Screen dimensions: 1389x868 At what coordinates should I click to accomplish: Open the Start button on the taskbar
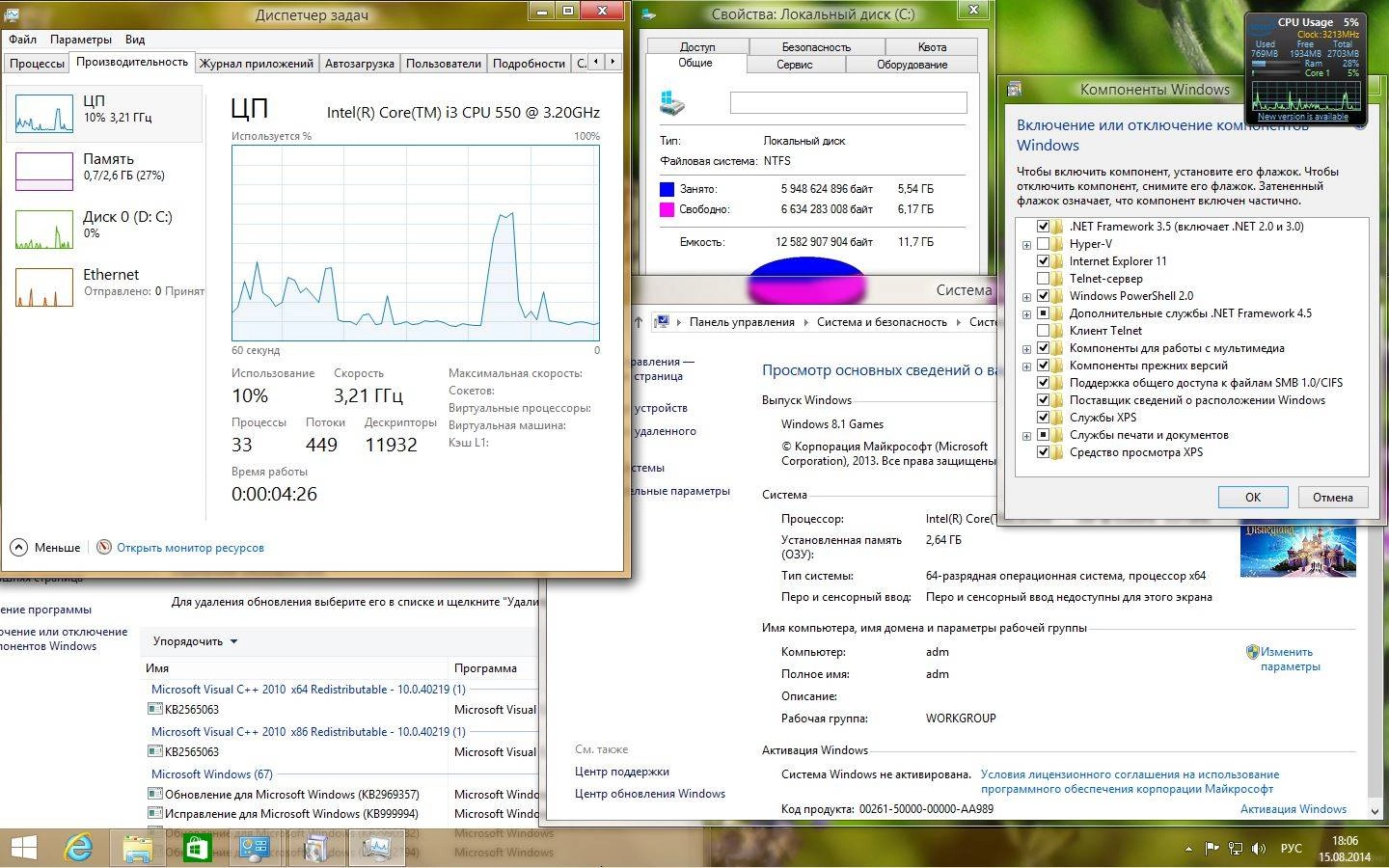click(x=22, y=848)
